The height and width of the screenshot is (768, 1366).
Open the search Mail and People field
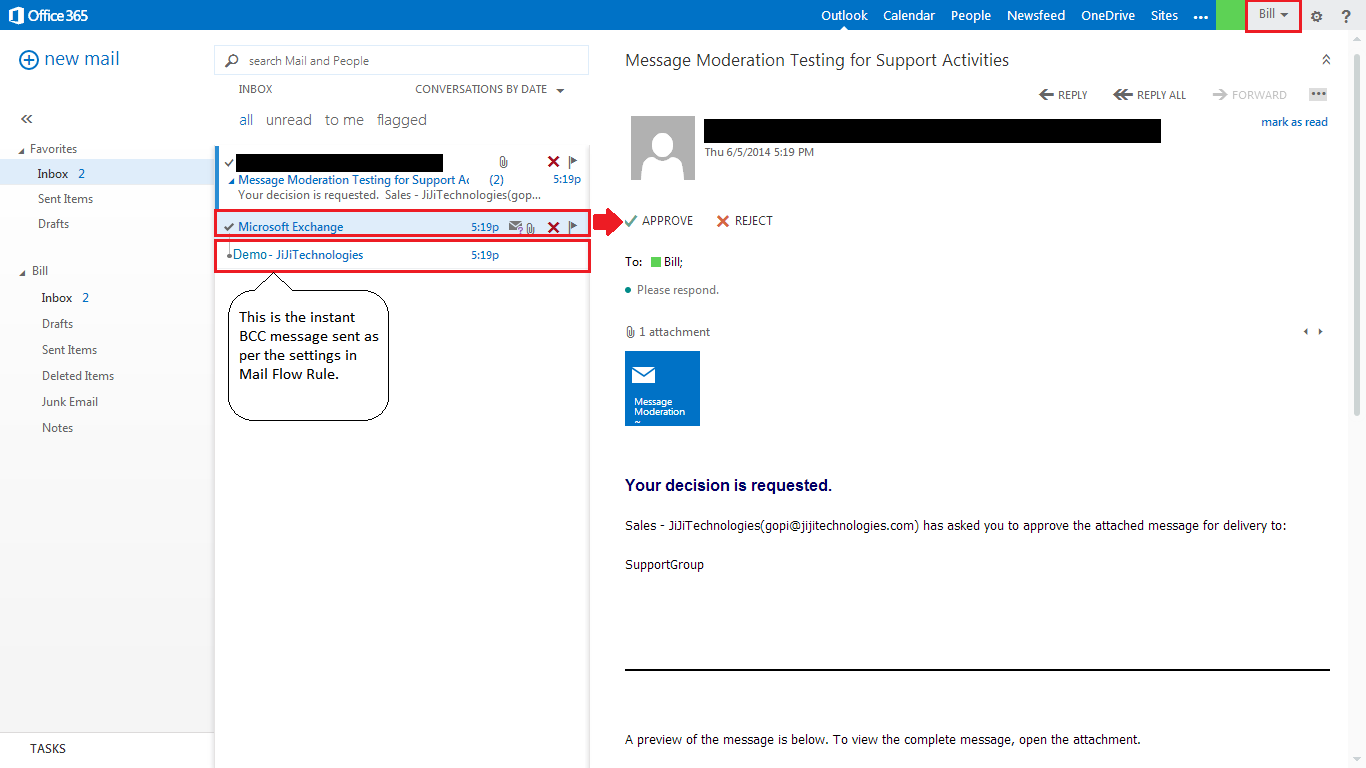click(x=400, y=60)
